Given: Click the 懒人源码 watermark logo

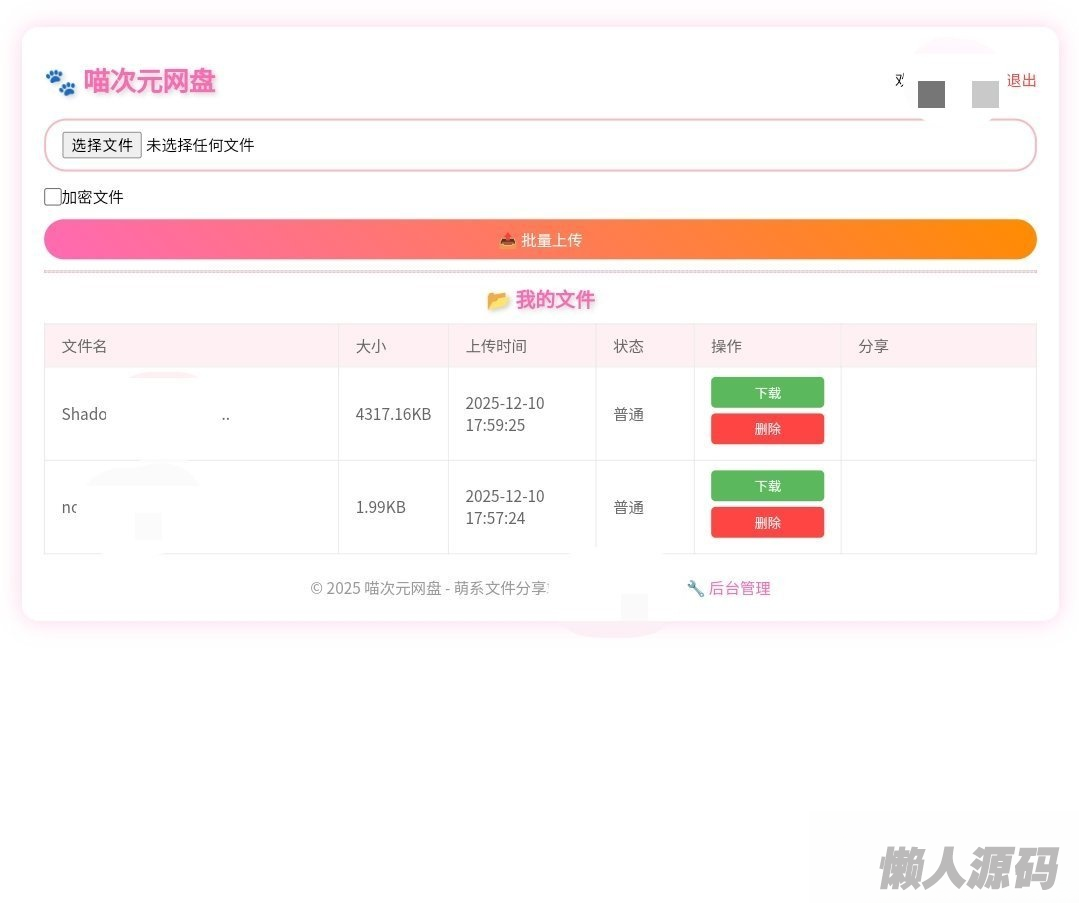Looking at the screenshot, I should point(967,867).
